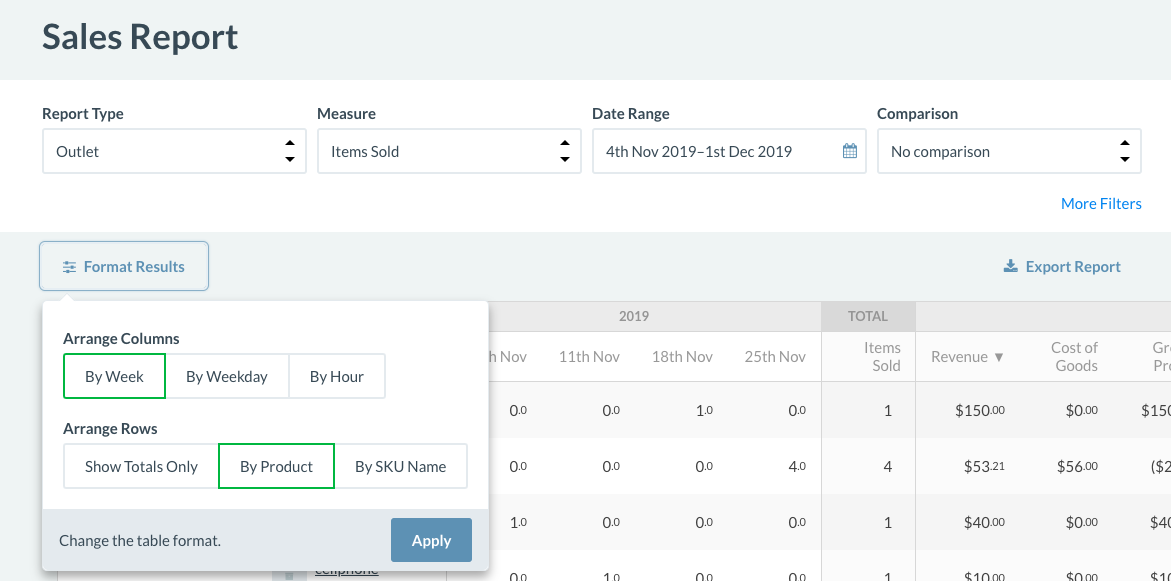Arrange rows By Product
The height and width of the screenshot is (581, 1171).
(x=276, y=467)
